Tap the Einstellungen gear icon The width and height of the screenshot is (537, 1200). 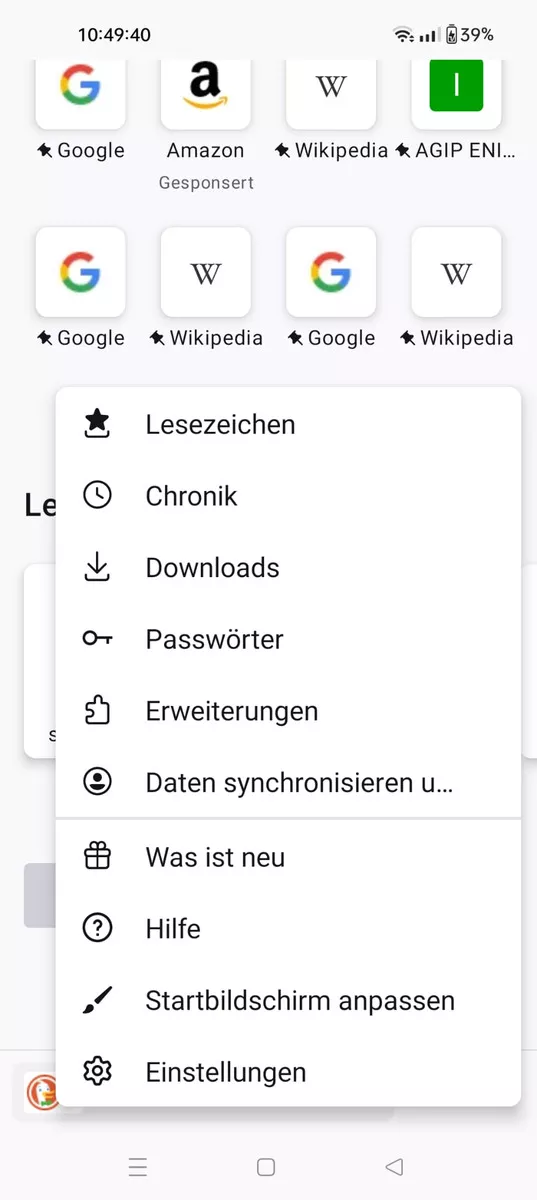[97, 1072]
